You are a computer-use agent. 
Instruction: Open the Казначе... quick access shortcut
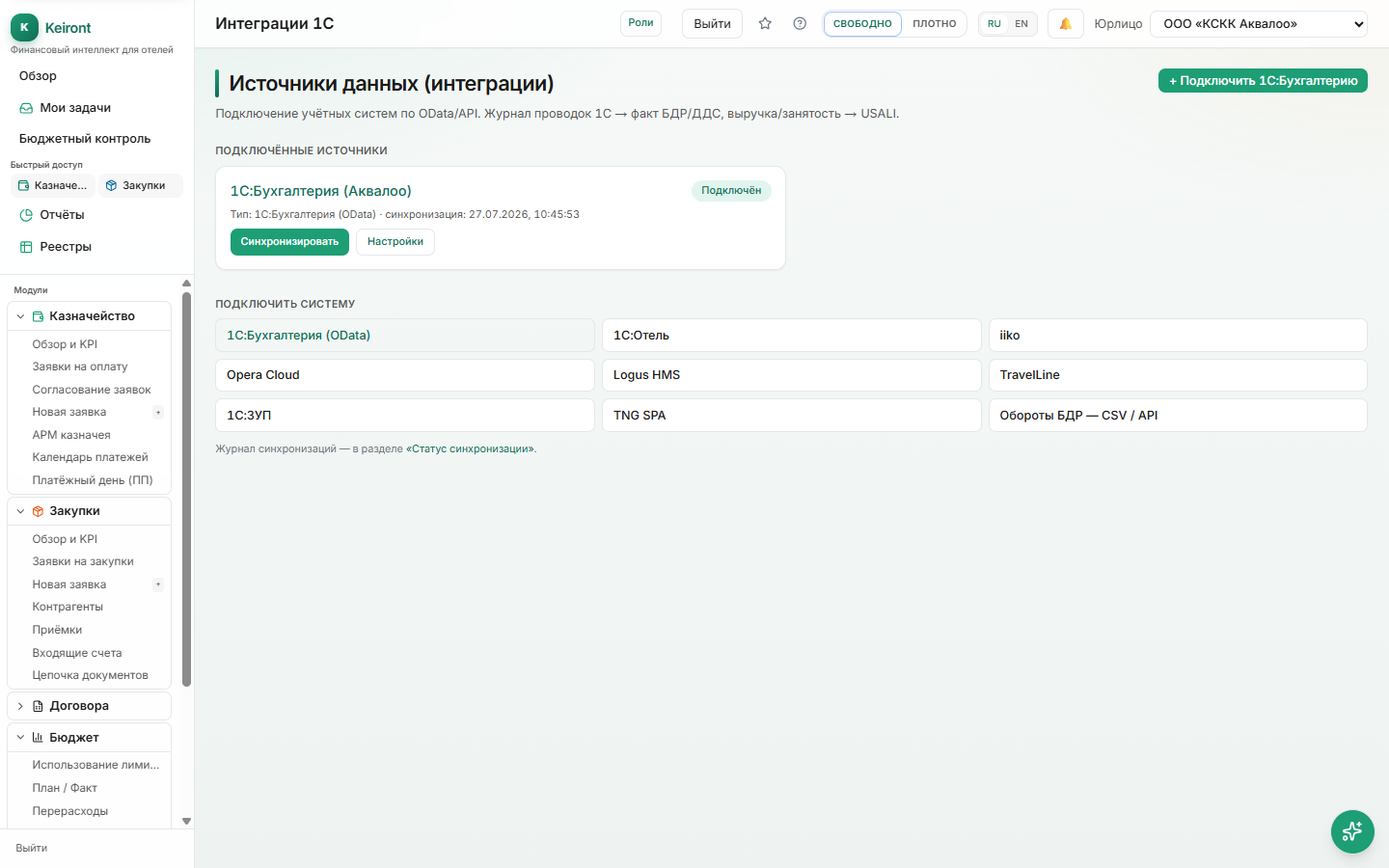(53, 185)
